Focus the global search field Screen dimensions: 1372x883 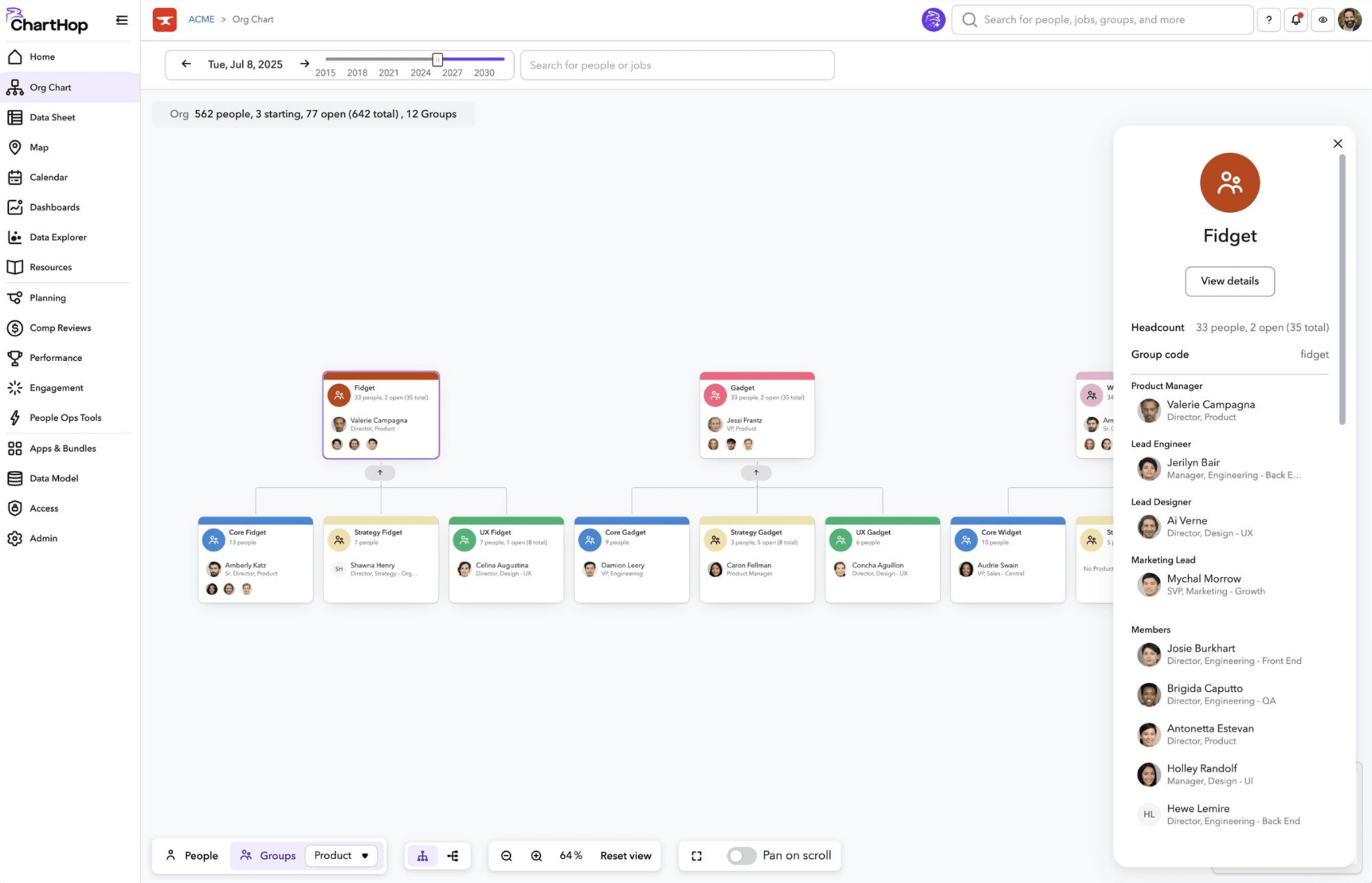click(1103, 20)
